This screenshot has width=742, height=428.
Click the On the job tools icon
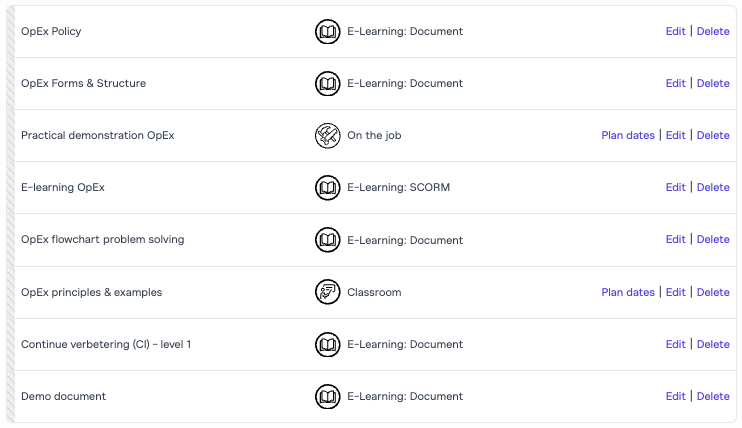point(328,136)
